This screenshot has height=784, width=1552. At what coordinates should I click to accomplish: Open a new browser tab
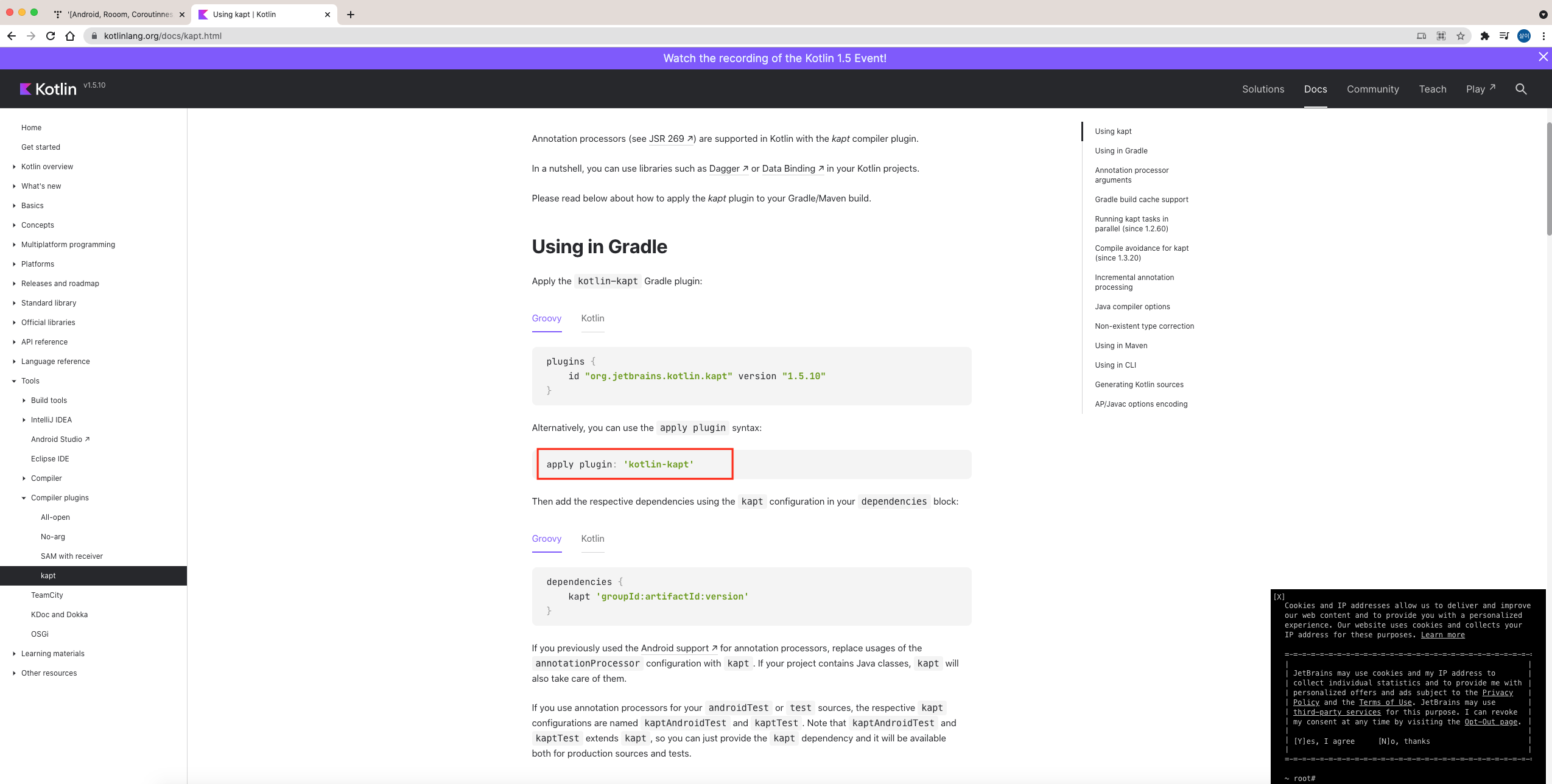(x=351, y=15)
